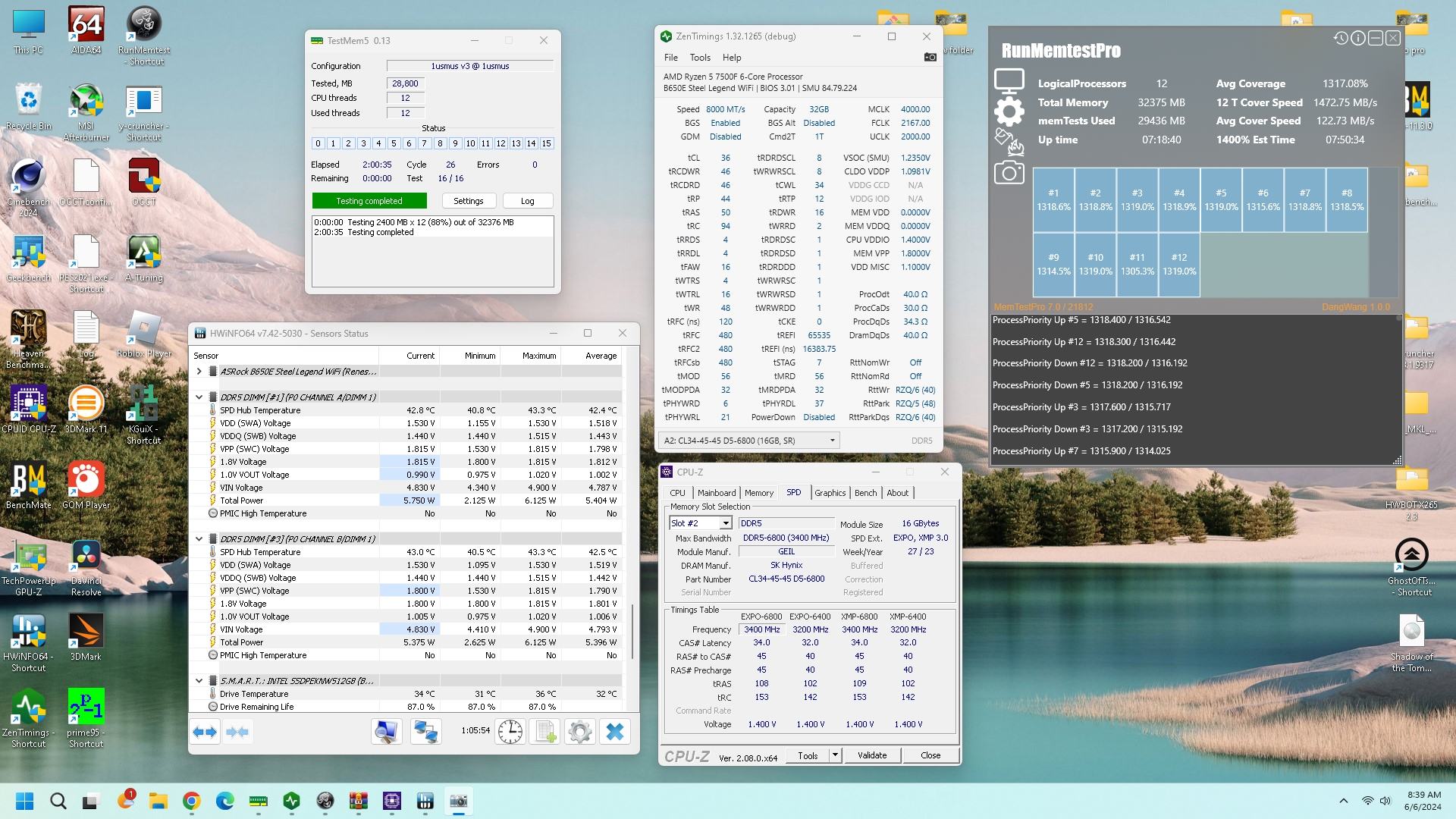Click CPU-Z Close button
The width and height of the screenshot is (1456, 819).
click(930, 755)
